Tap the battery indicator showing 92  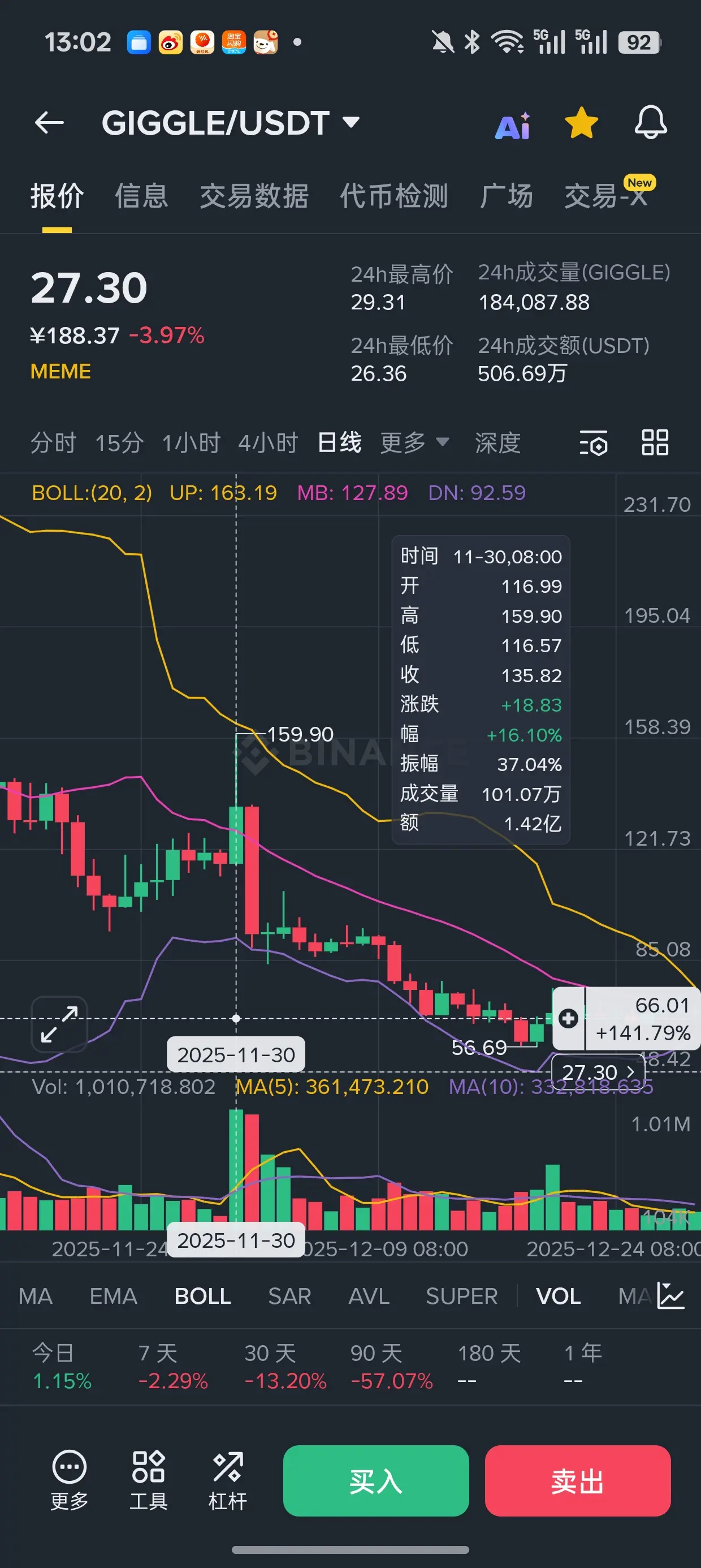[639, 42]
